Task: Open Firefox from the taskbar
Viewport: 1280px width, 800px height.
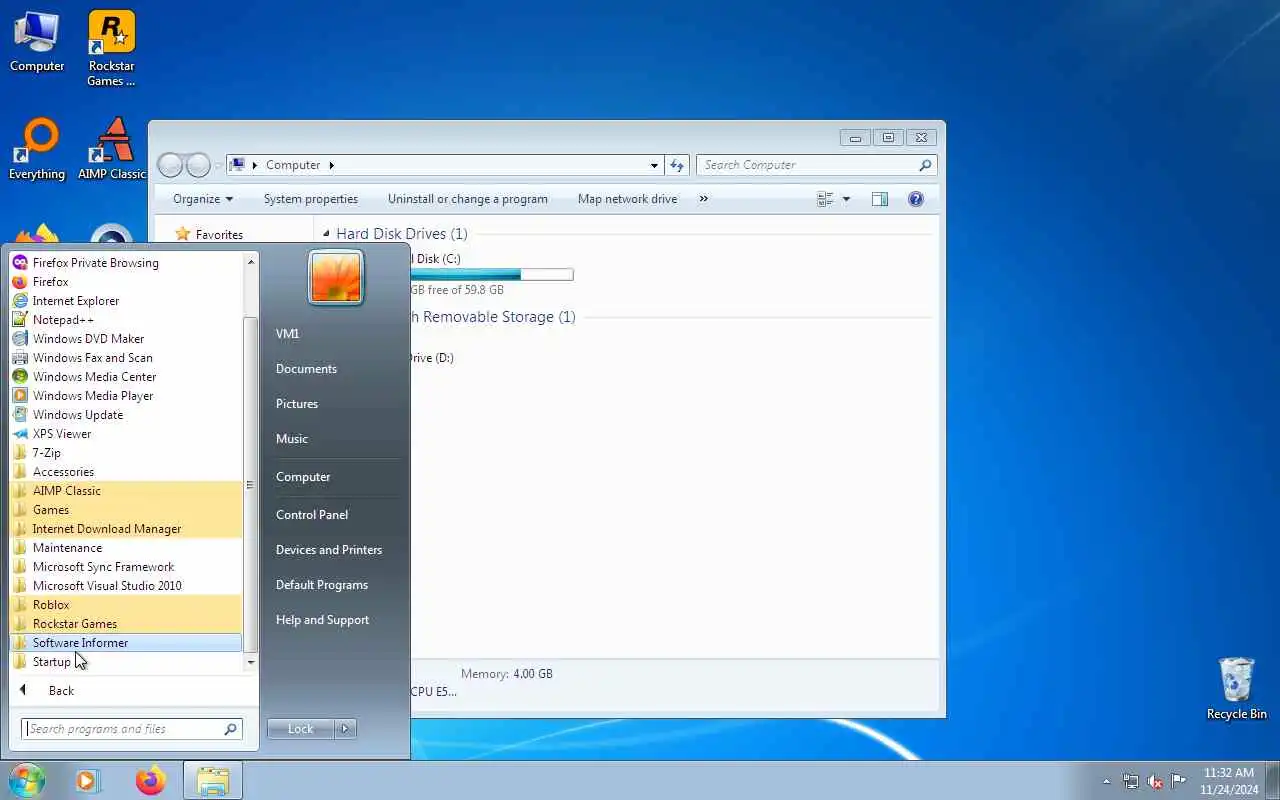Action: coord(151,780)
